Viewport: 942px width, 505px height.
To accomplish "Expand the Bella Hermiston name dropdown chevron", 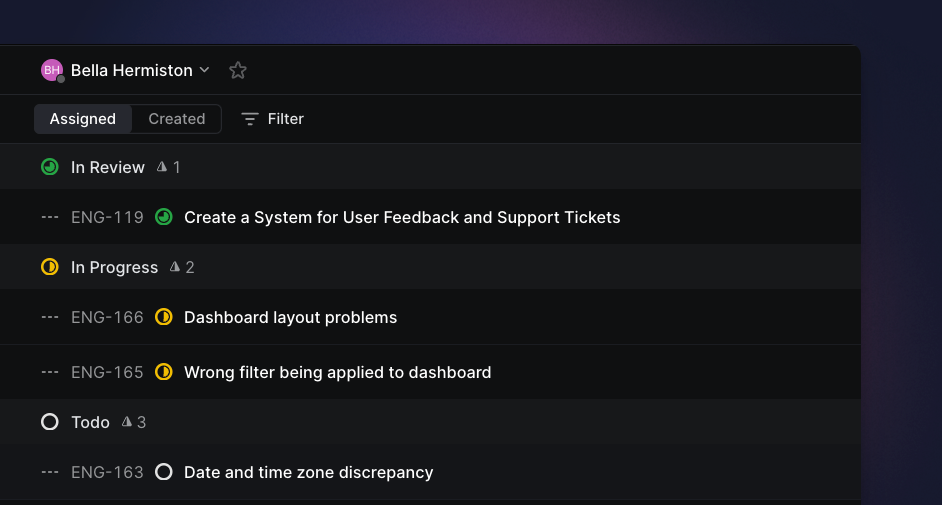I will [205, 70].
